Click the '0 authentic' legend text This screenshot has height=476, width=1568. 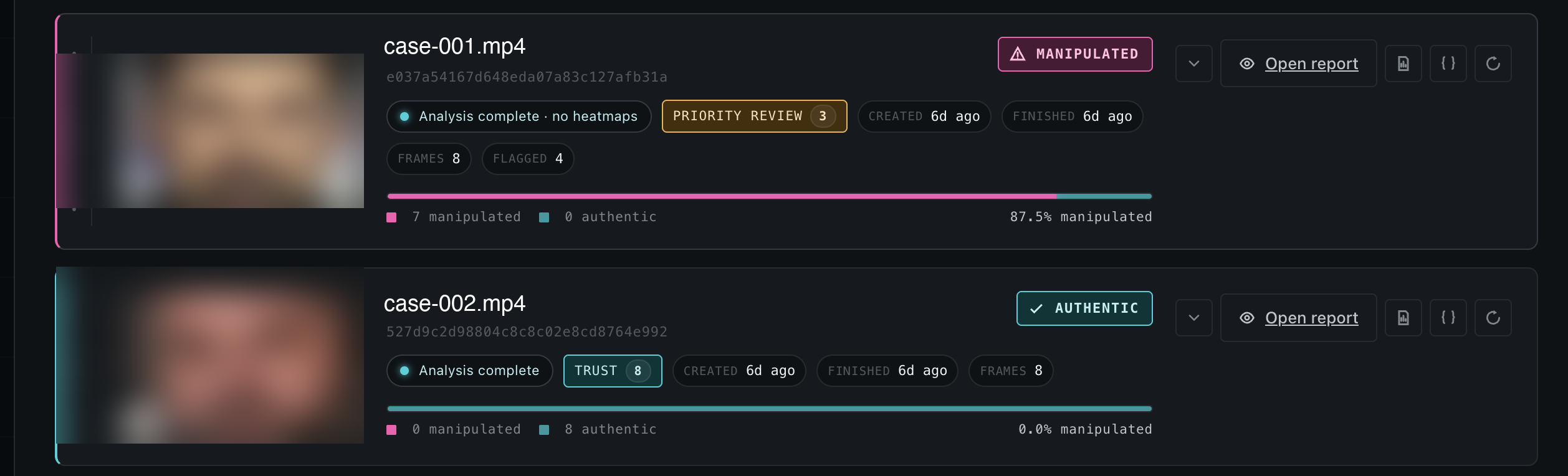click(611, 217)
